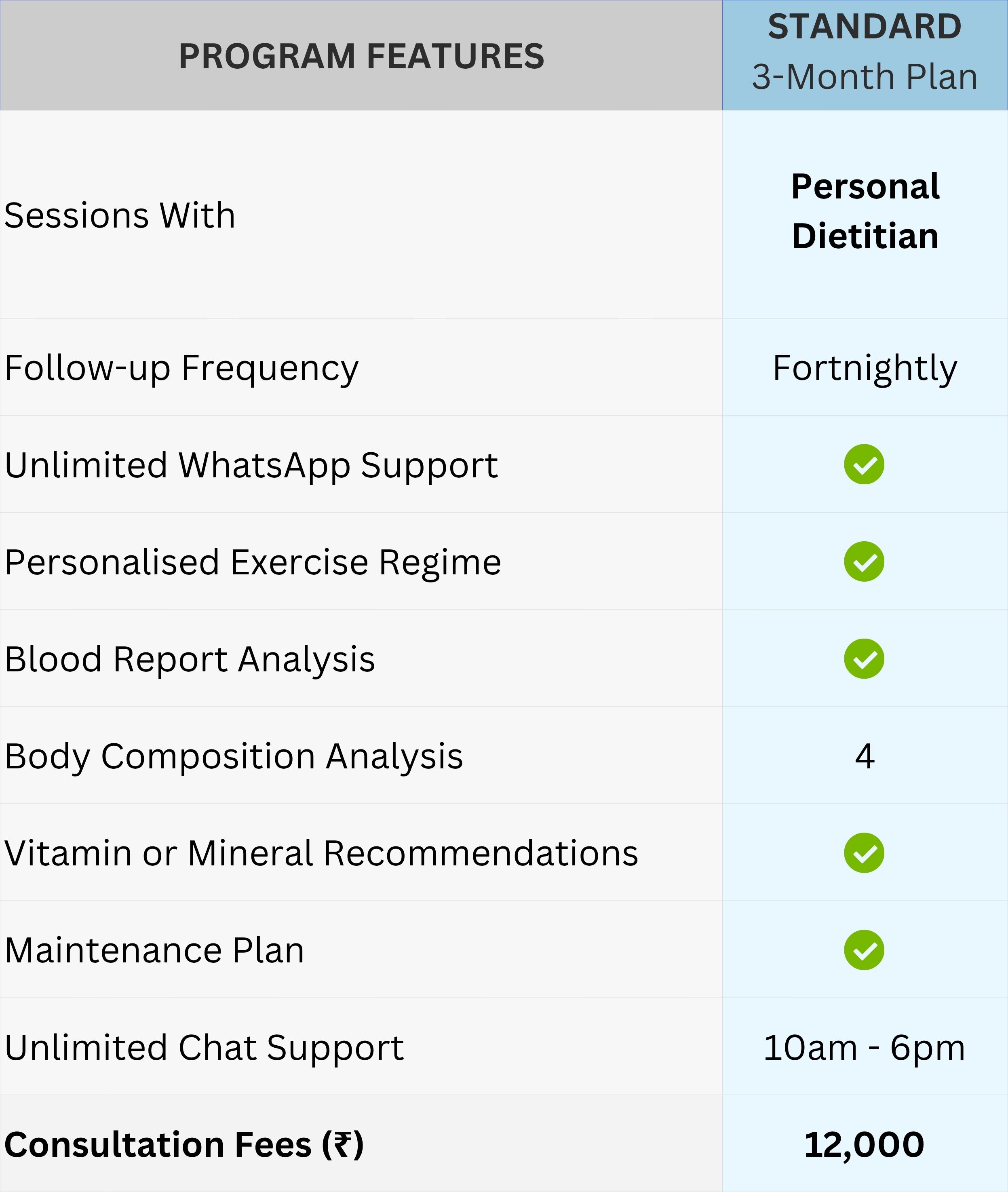1008x1192 pixels.
Task: Click the Unlimited WhatsApp Support green checkmark
Action: [x=863, y=464]
